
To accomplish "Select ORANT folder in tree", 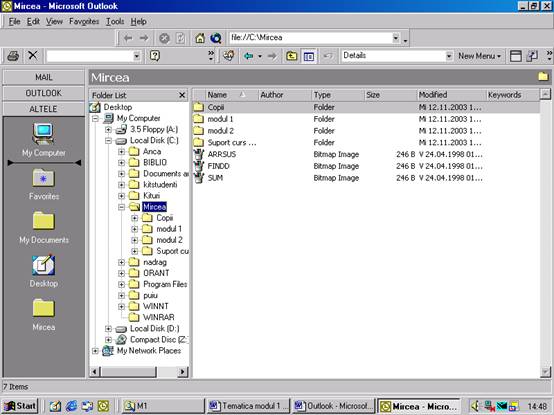I will pos(156,273).
